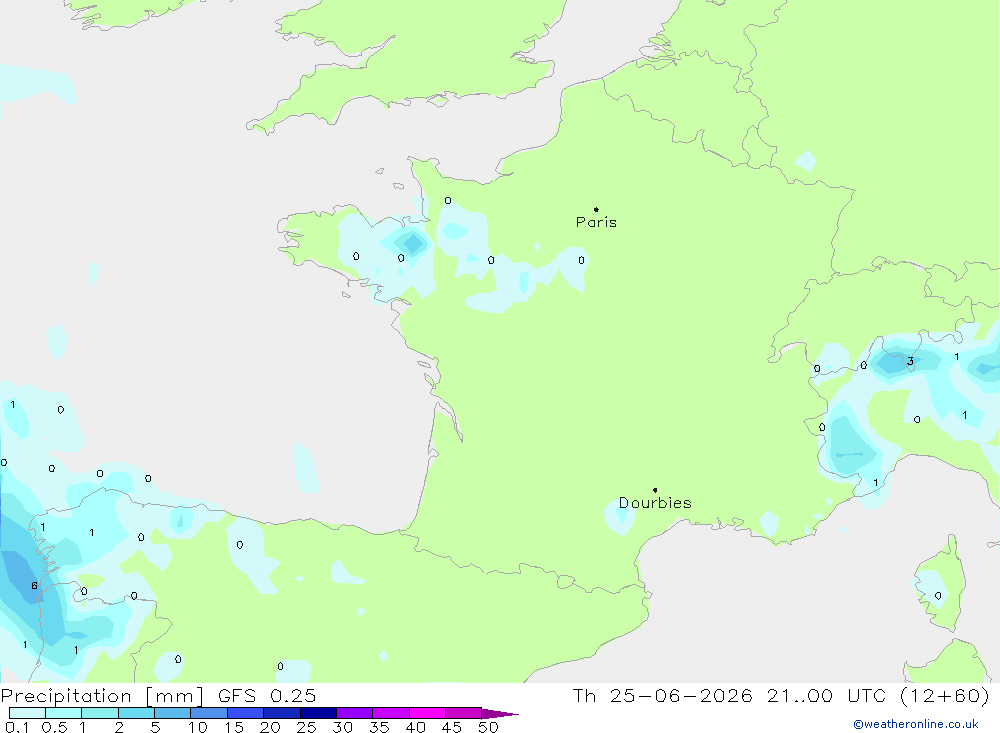Image resolution: width=1000 pixels, height=733 pixels.
Task: Click the 'Th 25-06-2026' date text
Action: pos(663,695)
